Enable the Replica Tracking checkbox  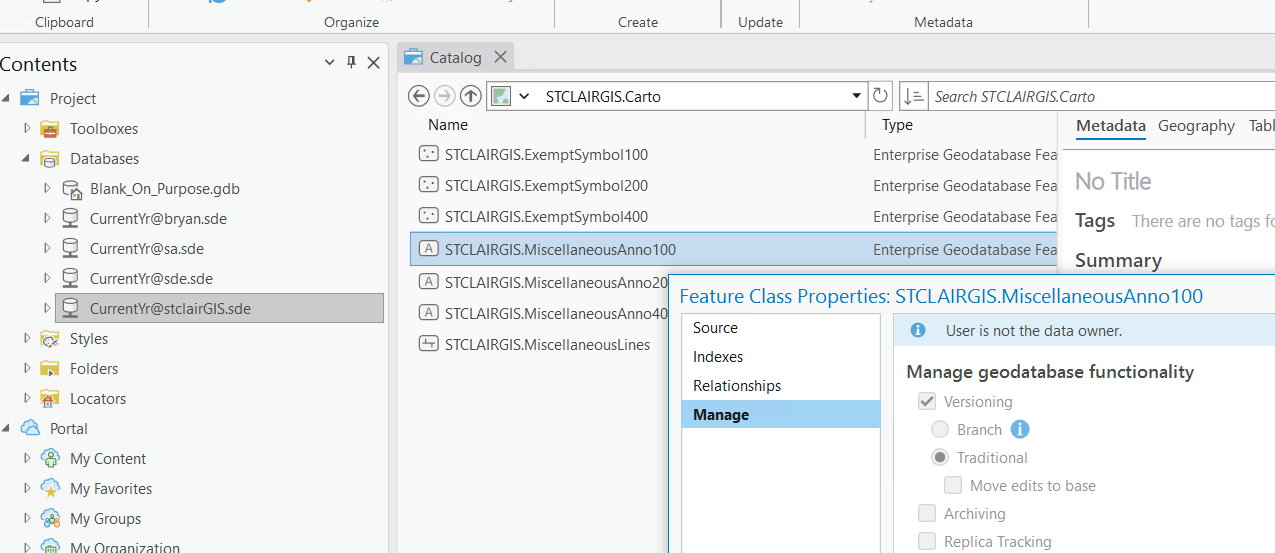coord(927,541)
